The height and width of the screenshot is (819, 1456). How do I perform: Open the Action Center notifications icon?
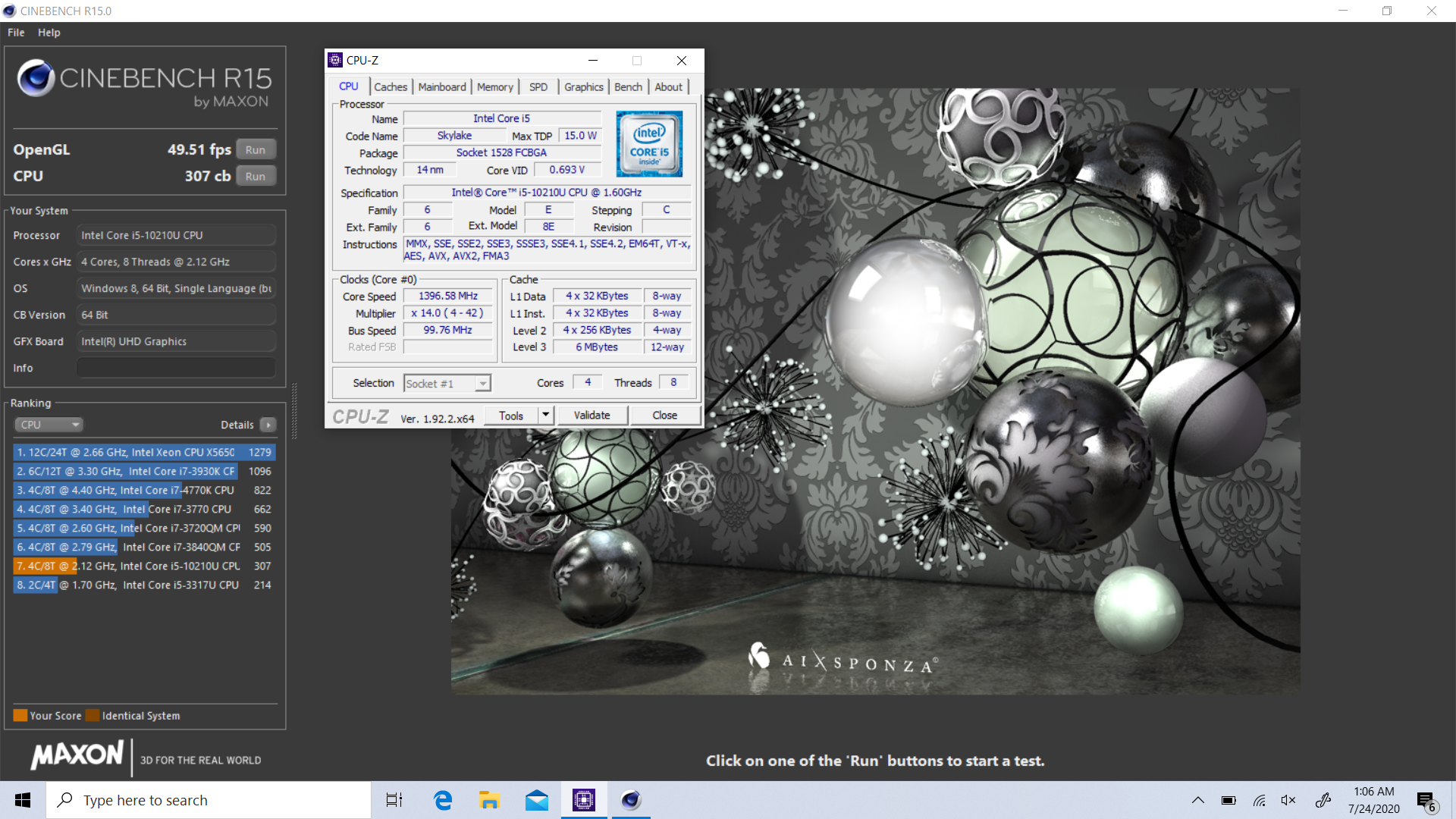pos(1426,801)
